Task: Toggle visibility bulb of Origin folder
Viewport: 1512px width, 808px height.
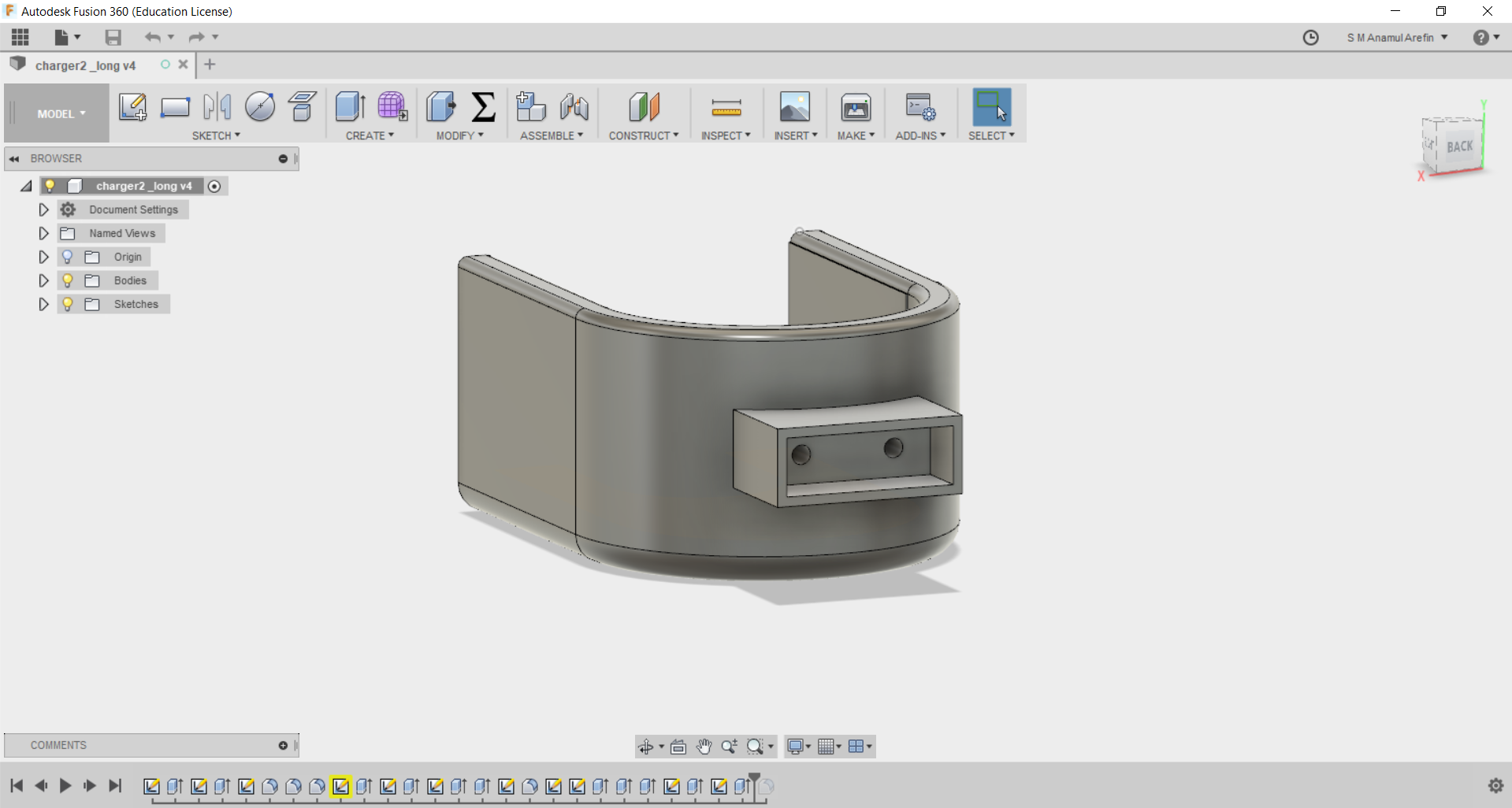Action: click(68, 257)
